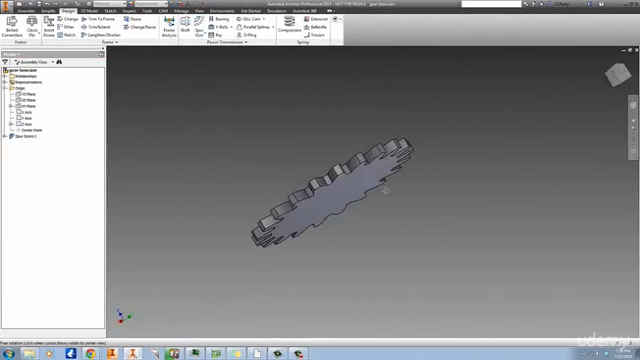Expand the Frame panel dropdown
This screenshot has height=360, width=640.
point(110,42)
